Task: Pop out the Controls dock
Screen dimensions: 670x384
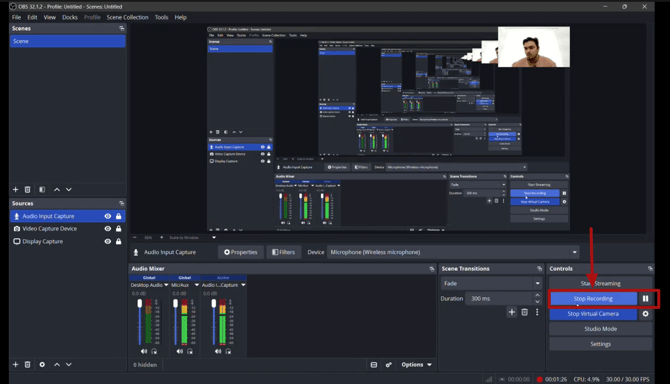Action: pos(650,269)
